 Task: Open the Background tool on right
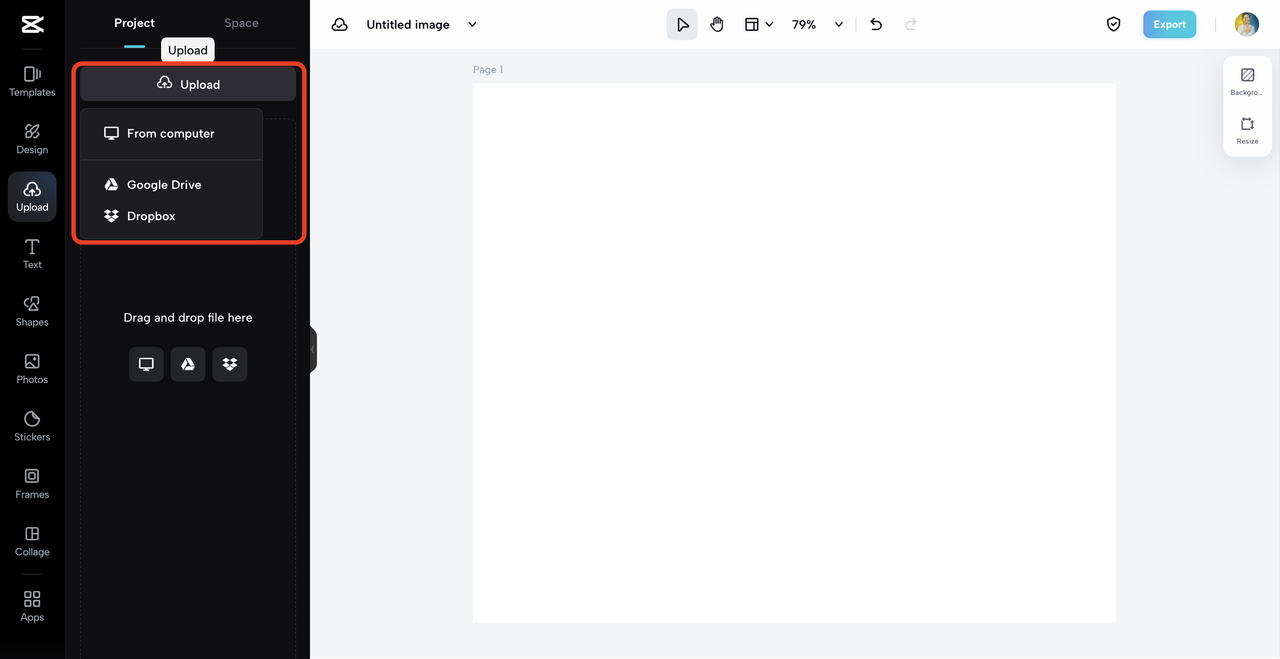click(x=1247, y=82)
